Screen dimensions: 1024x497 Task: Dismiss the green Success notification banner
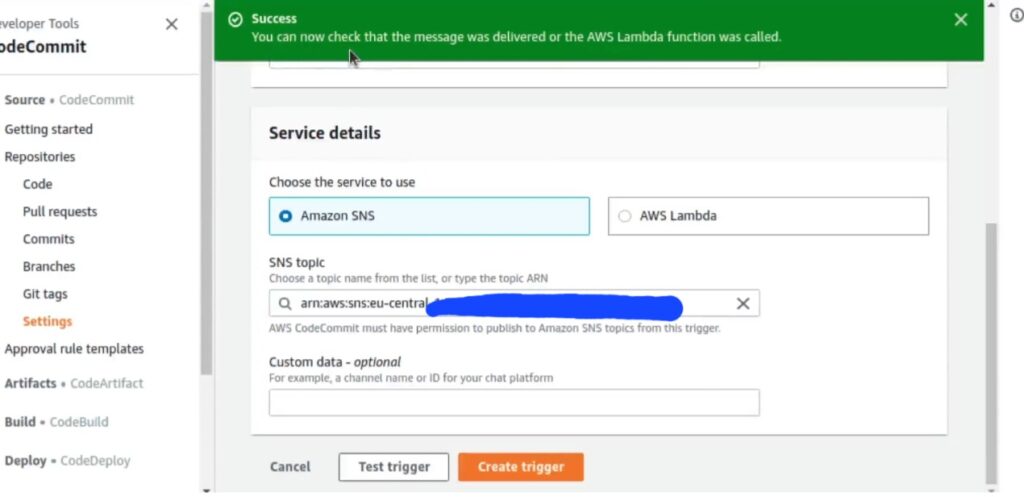(960, 20)
